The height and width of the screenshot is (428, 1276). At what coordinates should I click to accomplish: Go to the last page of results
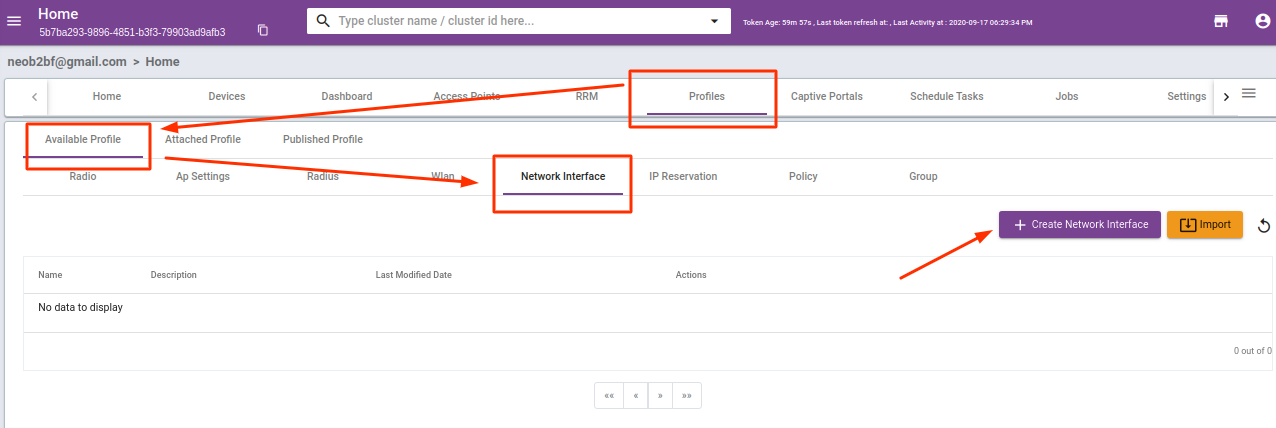(x=687, y=395)
